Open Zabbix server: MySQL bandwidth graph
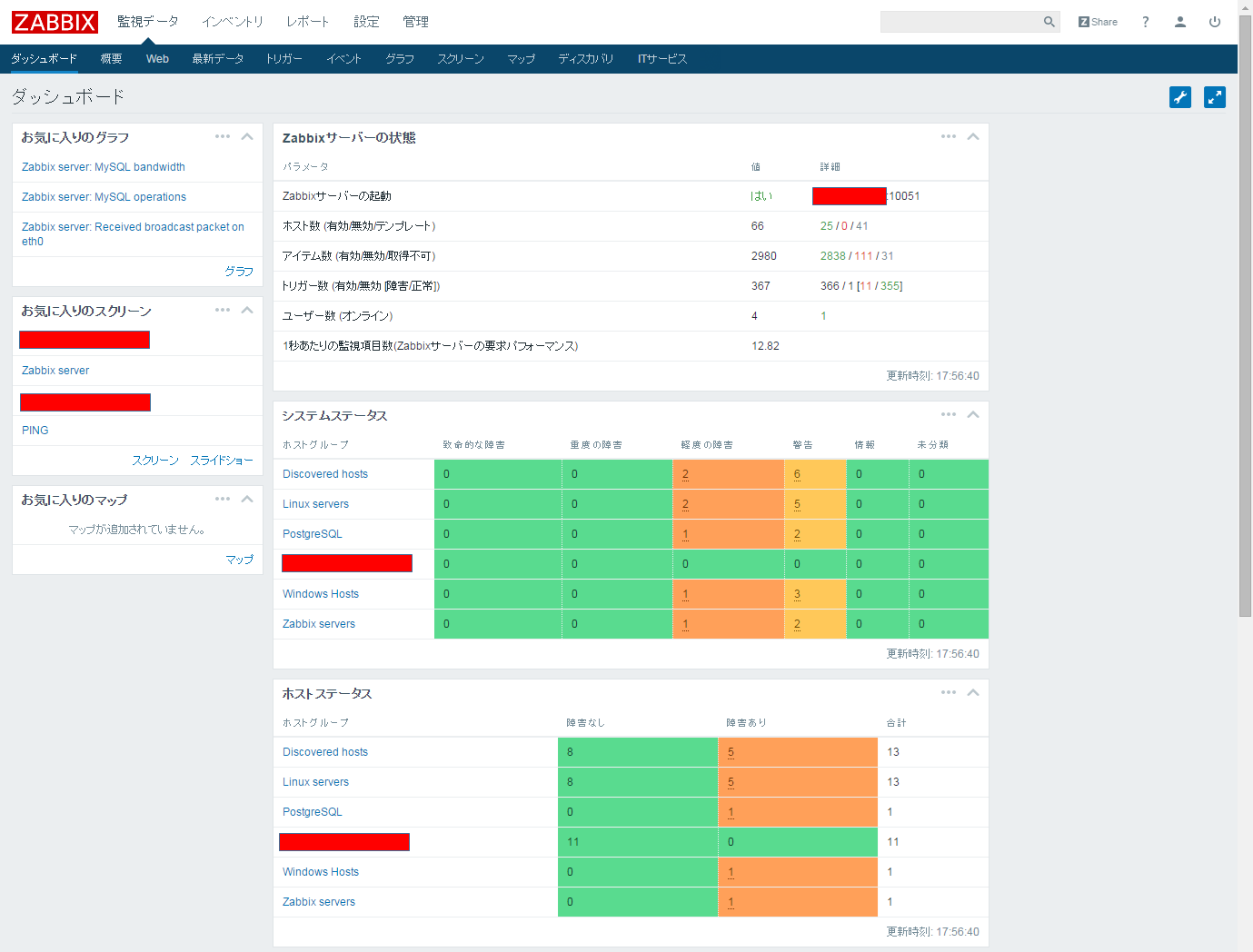 pyautogui.click(x=104, y=167)
